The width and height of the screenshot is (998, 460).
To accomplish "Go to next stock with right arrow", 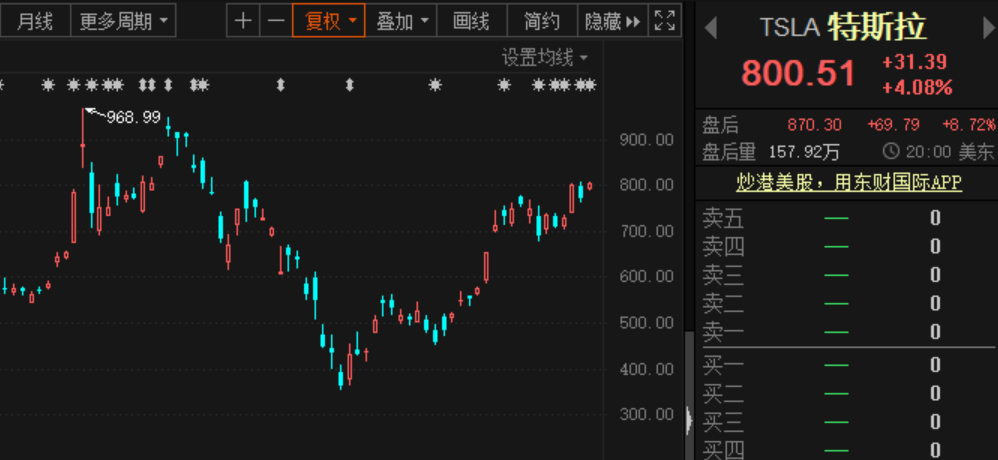I will 988,28.
